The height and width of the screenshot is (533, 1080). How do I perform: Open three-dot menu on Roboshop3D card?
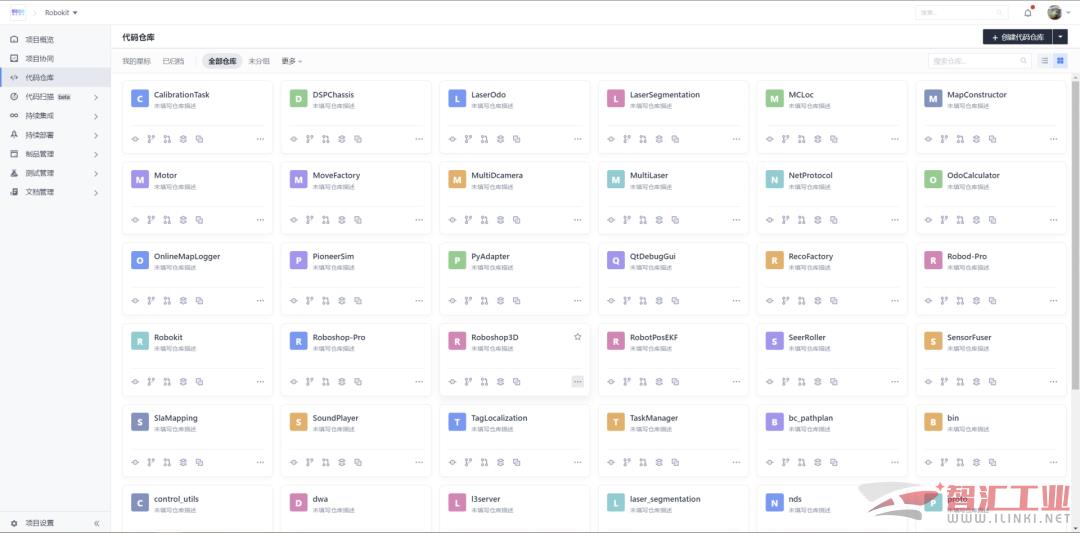click(x=577, y=382)
